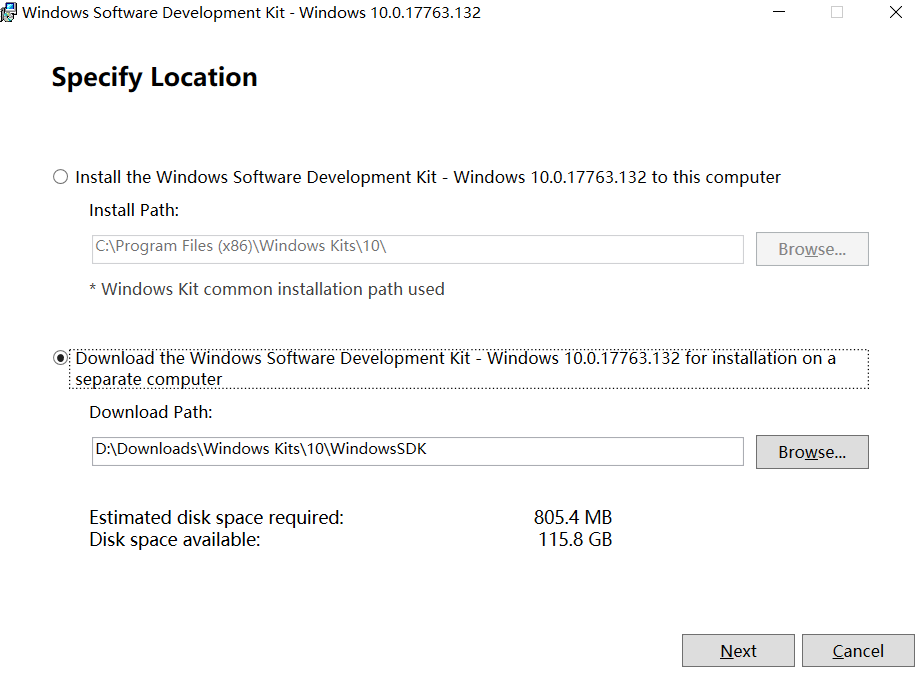The width and height of the screenshot is (917, 674).
Task: Click the 'Windows Kit common installation path used' note
Action: pos(267,289)
